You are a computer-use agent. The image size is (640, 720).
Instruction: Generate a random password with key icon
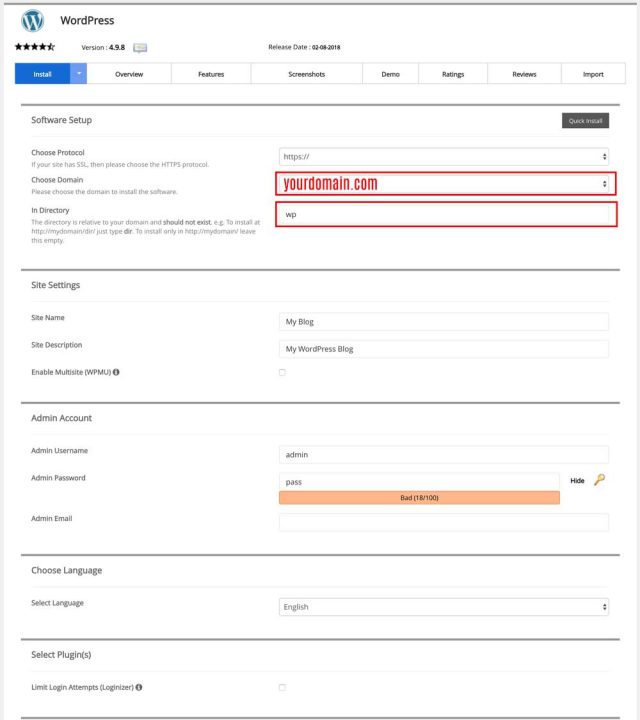(600, 480)
